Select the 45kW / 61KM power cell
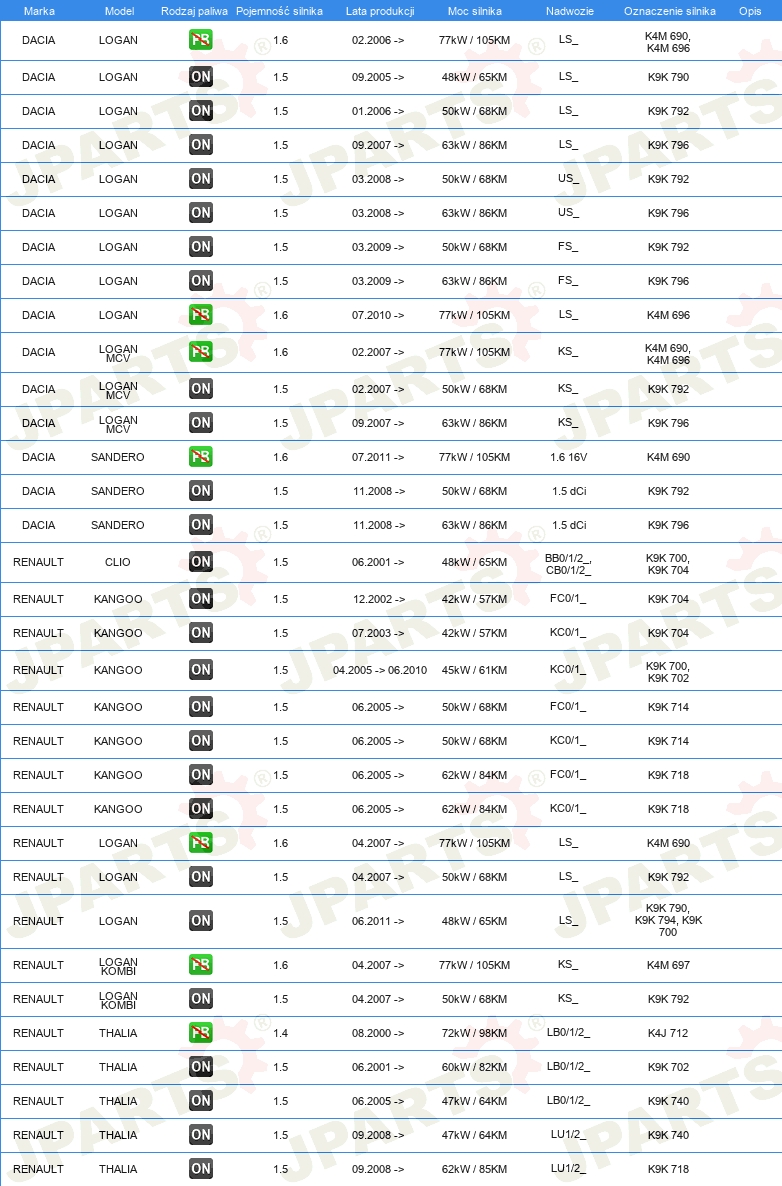 (474, 670)
